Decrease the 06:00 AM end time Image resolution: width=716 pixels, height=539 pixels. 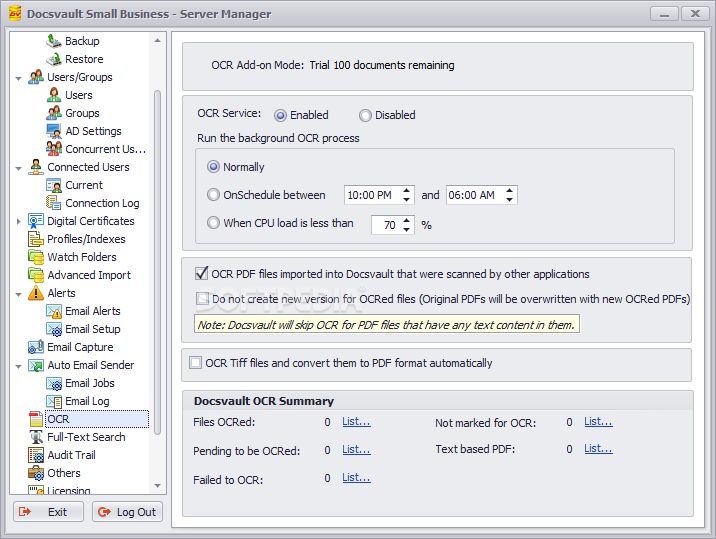tap(510, 200)
